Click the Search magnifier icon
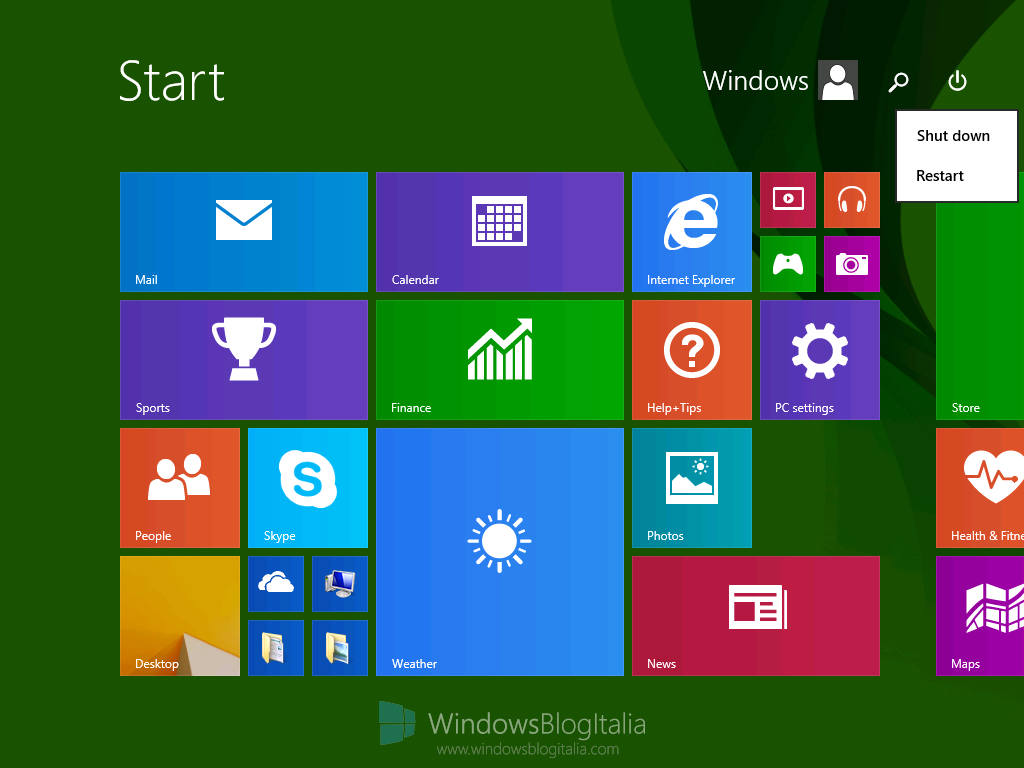The height and width of the screenshot is (768, 1024). click(x=899, y=82)
